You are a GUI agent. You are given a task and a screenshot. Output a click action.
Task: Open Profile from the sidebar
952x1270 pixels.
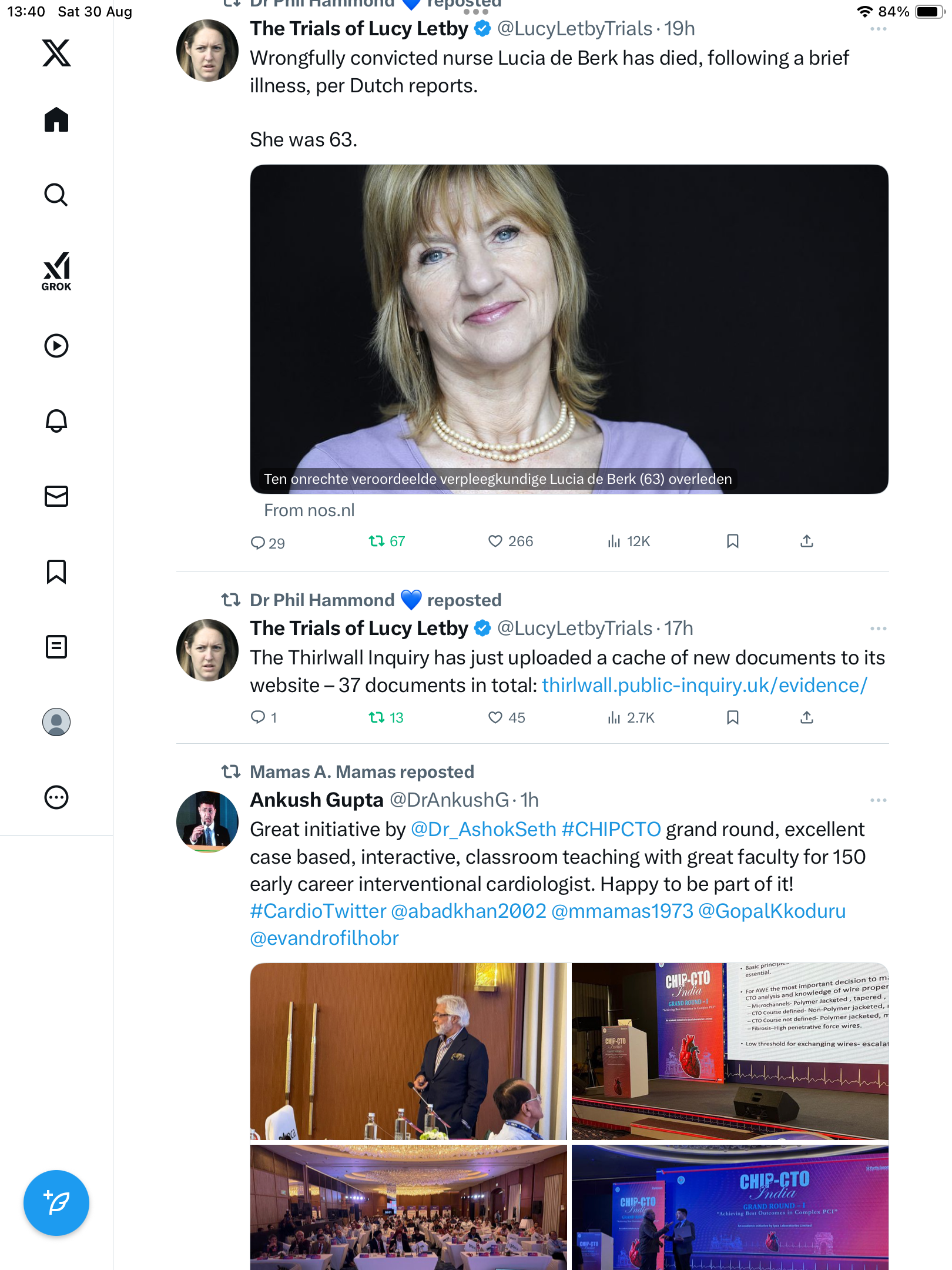coord(56,722)
